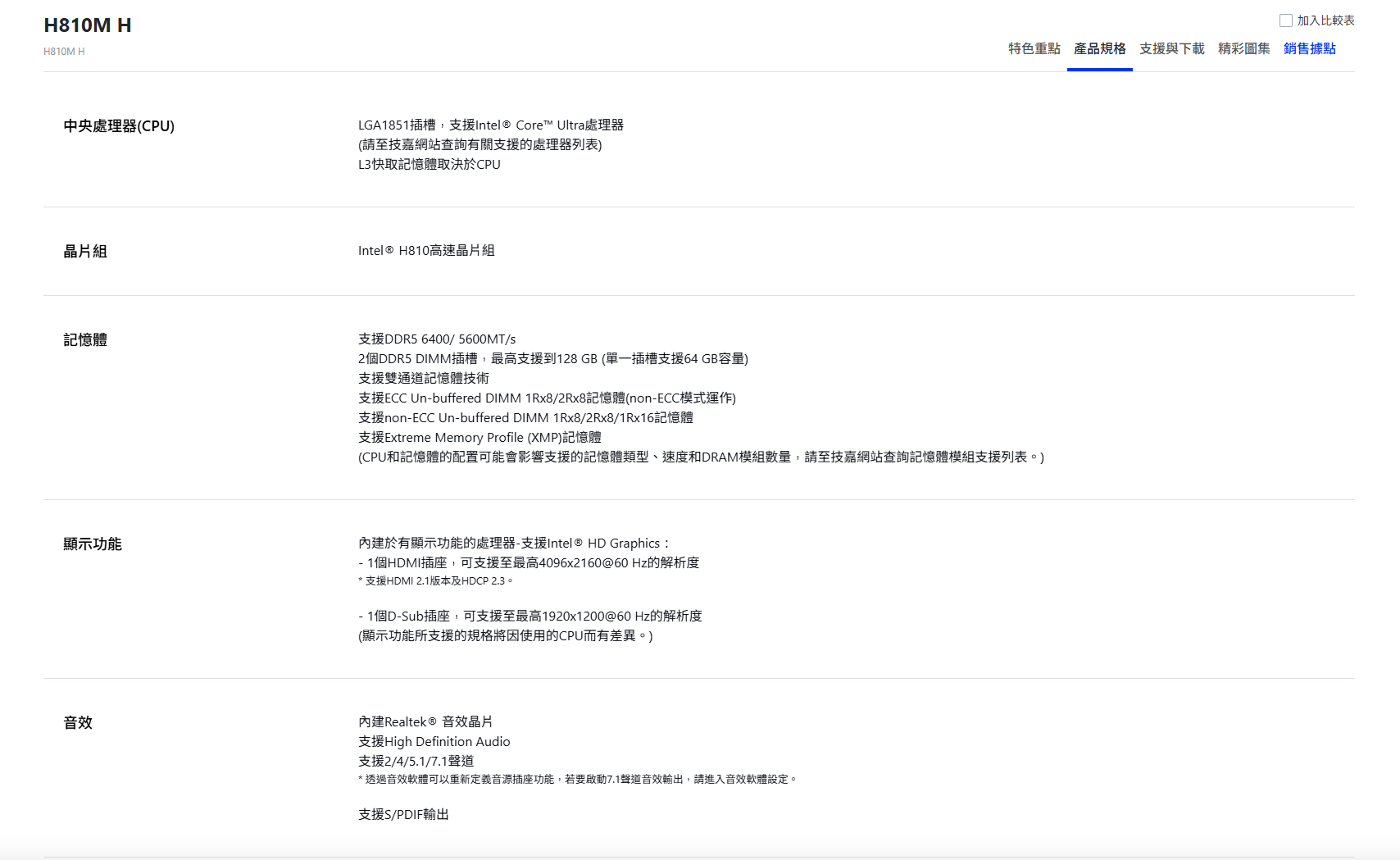Click the 顯示功能 section heading
1400x860 pixels.
(93, 544)
